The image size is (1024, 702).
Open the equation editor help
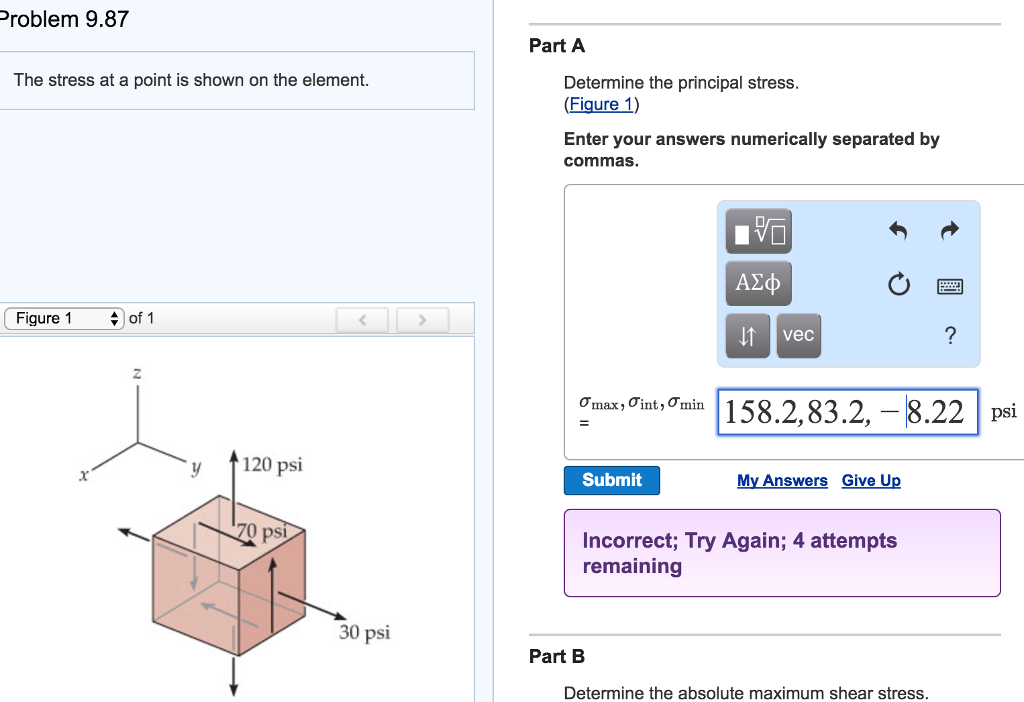pos(948,336)
